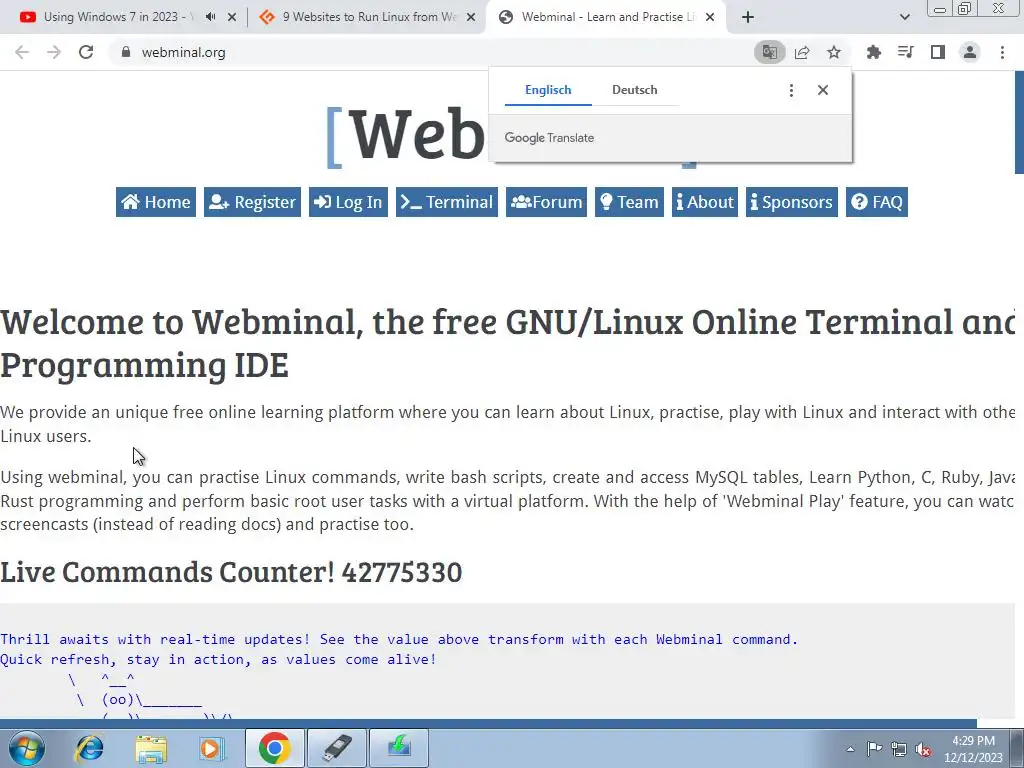Image resolution: width=1024 pixels, height=768 pixels.
Task: Select the Webminal - Learn and Practise tab
Action: tap(609, 17)
